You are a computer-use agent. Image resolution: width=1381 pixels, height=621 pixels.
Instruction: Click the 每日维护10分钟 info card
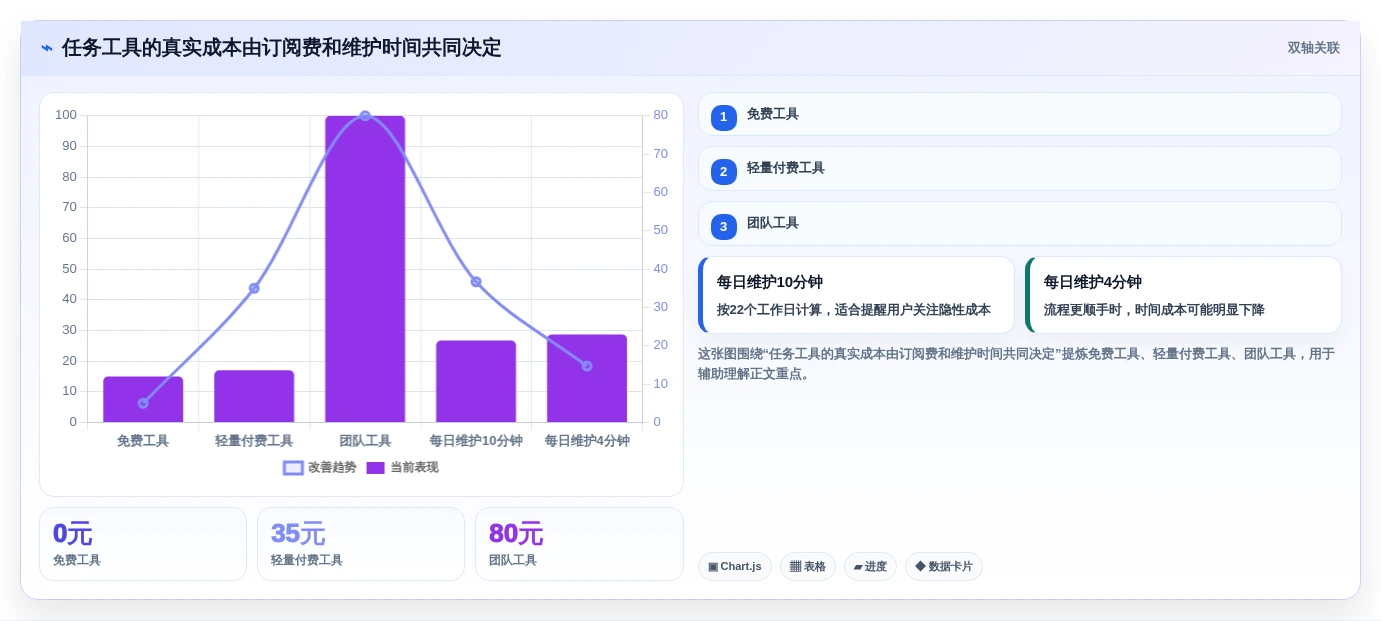856,295
